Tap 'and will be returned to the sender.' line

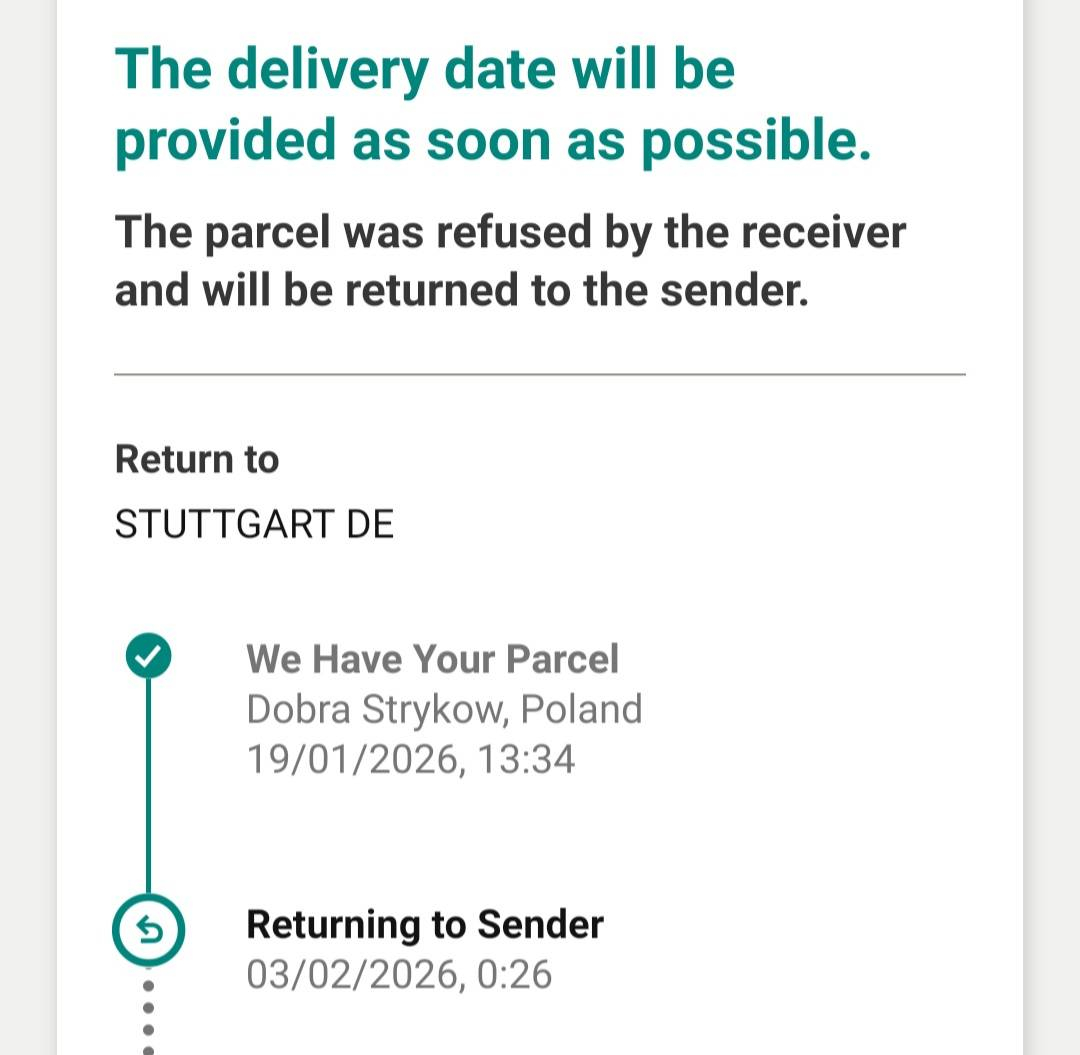(x=461, y=290)
